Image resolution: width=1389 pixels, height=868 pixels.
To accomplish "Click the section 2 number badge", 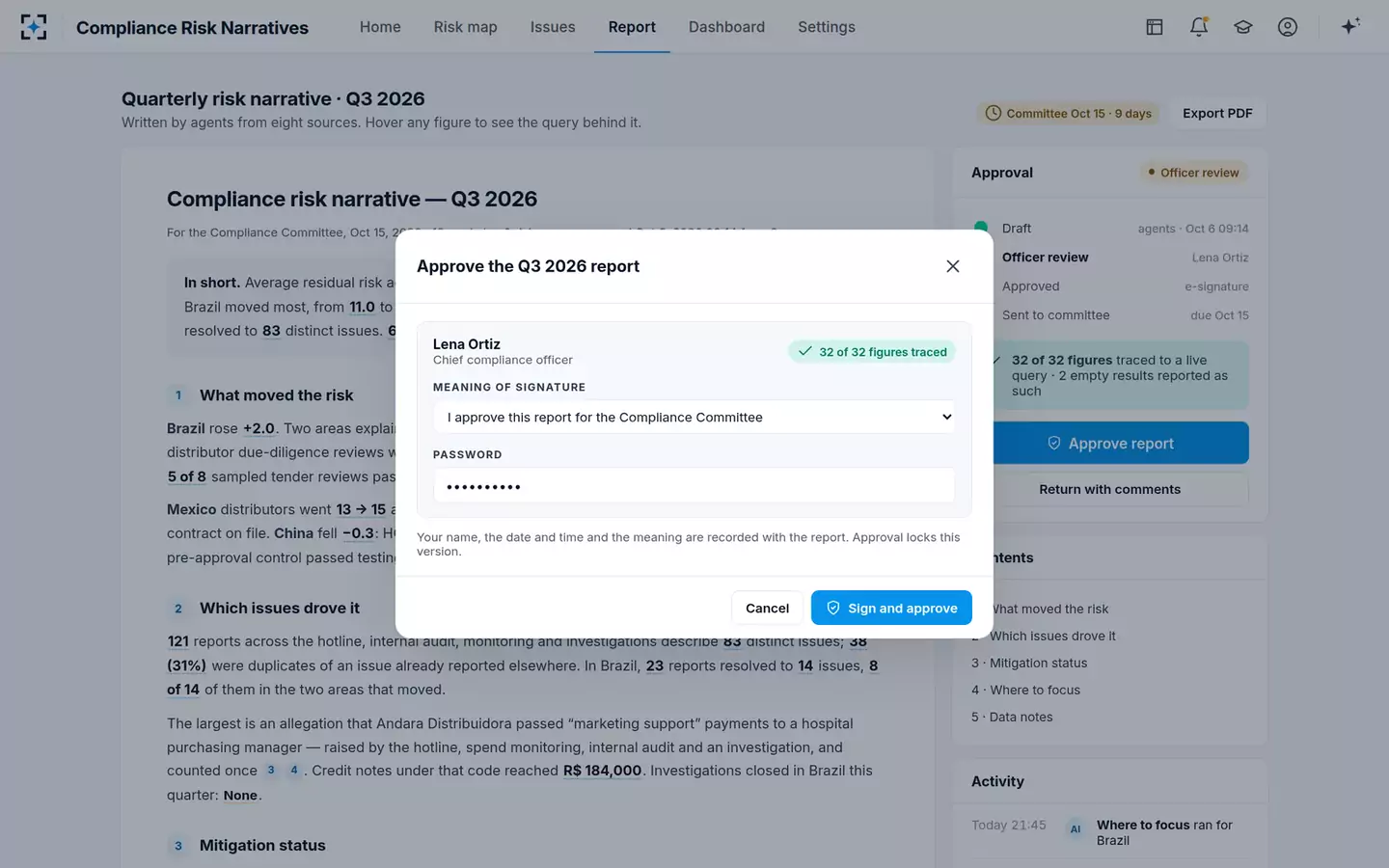I will pyautogui.click(x=178, y=609).
